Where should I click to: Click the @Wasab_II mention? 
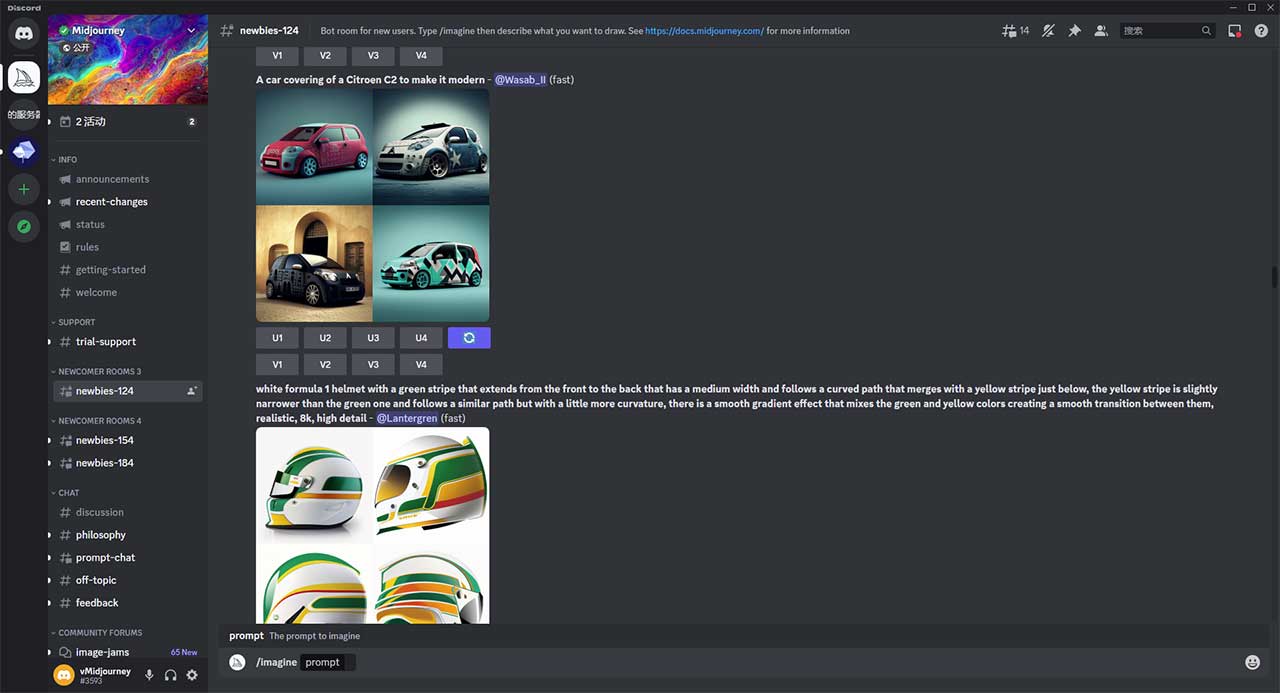520,80
